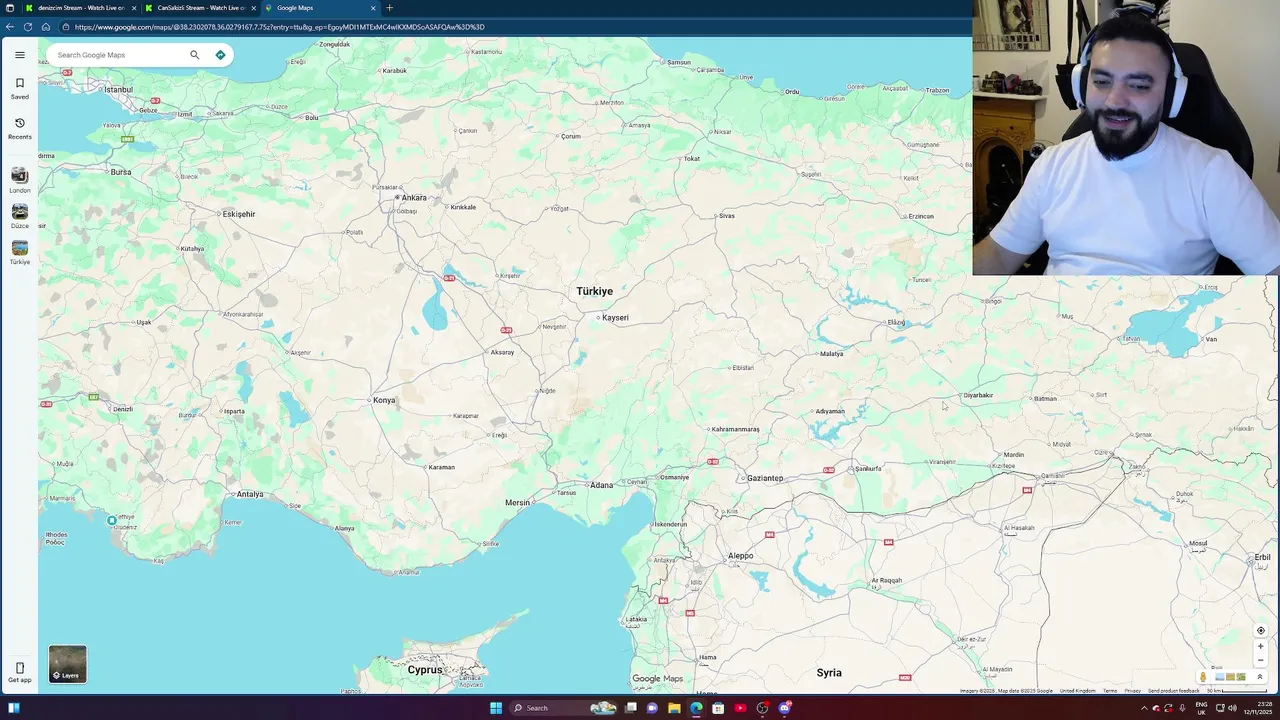Click the Bursa city label
Screen dimensions: 1280x720
[121, 172]
